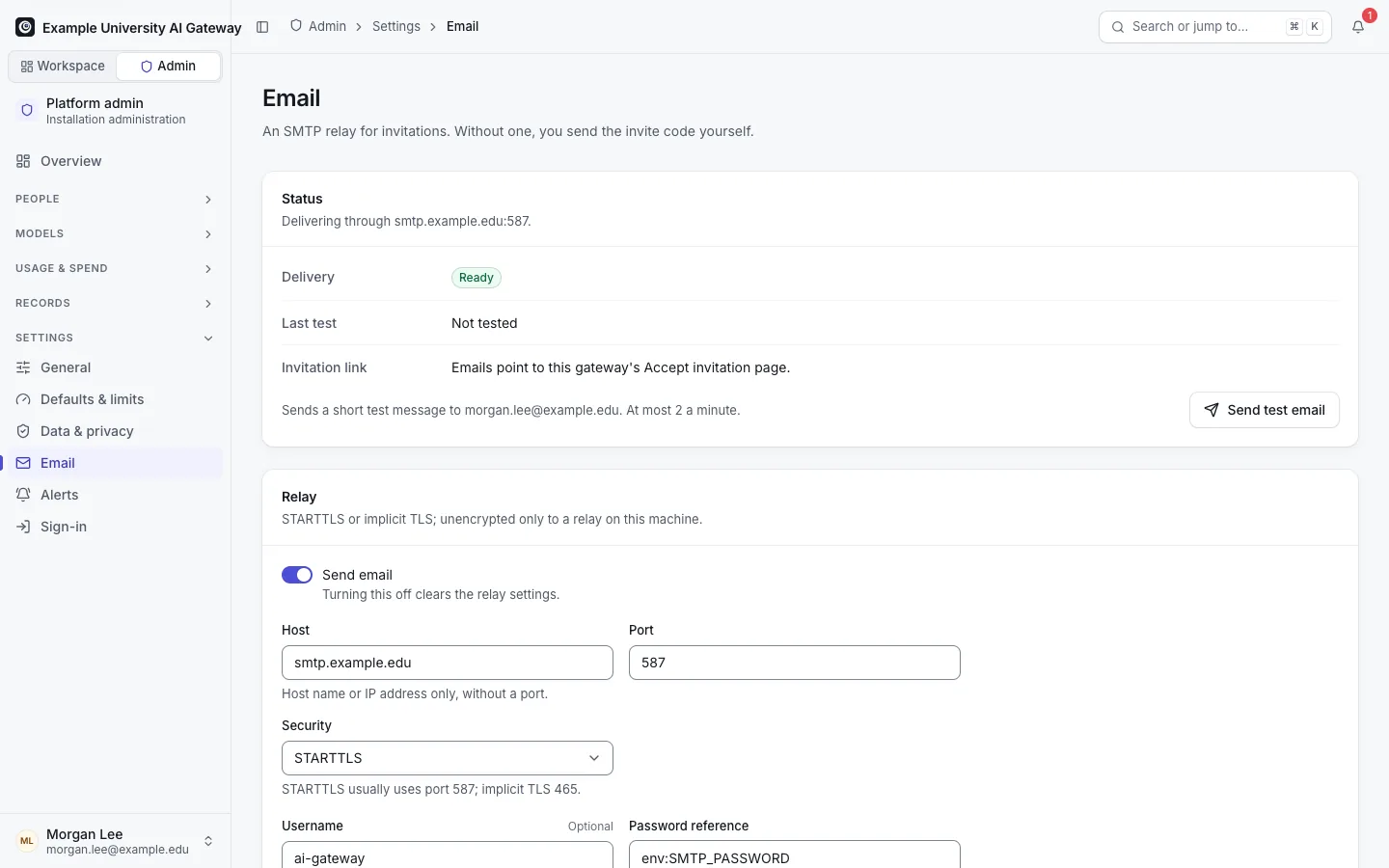Screen dimensions: 1389x868
Task: Click the Platform admin shield icon
Action: (27, 111)
